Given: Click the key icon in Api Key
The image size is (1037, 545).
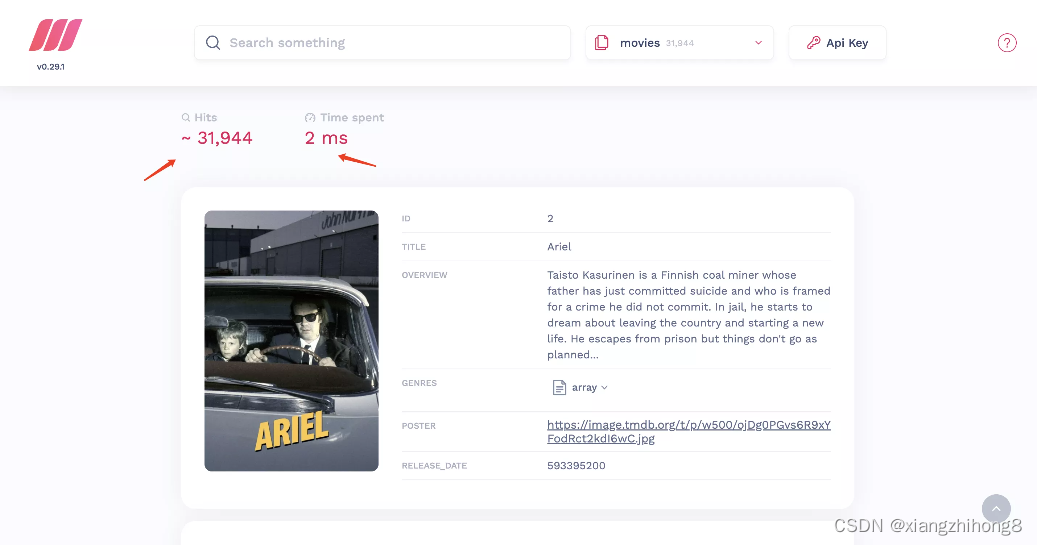Looking at the screenshot, I should [813, 43].
